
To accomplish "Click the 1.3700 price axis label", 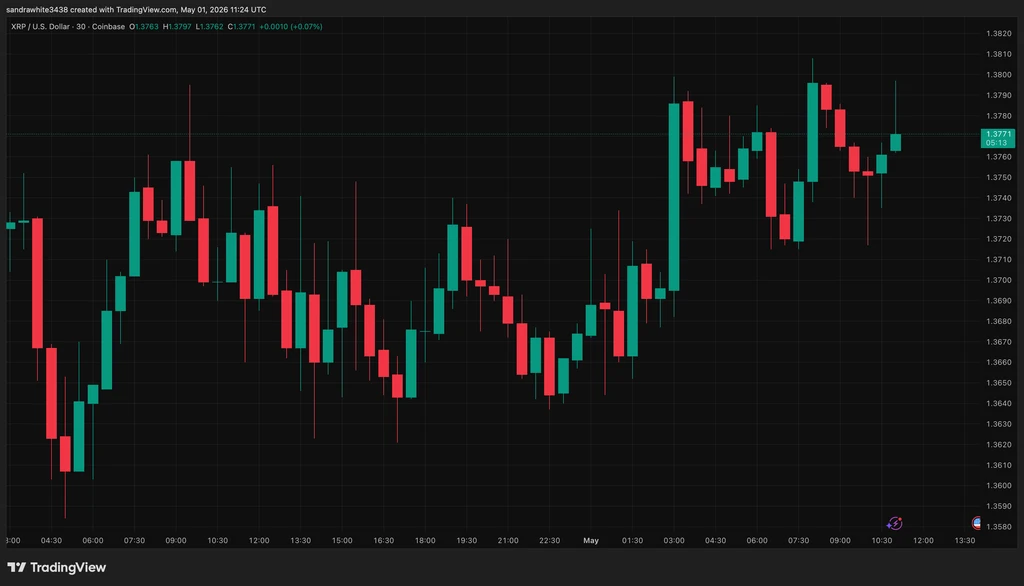I will [999, 280].
